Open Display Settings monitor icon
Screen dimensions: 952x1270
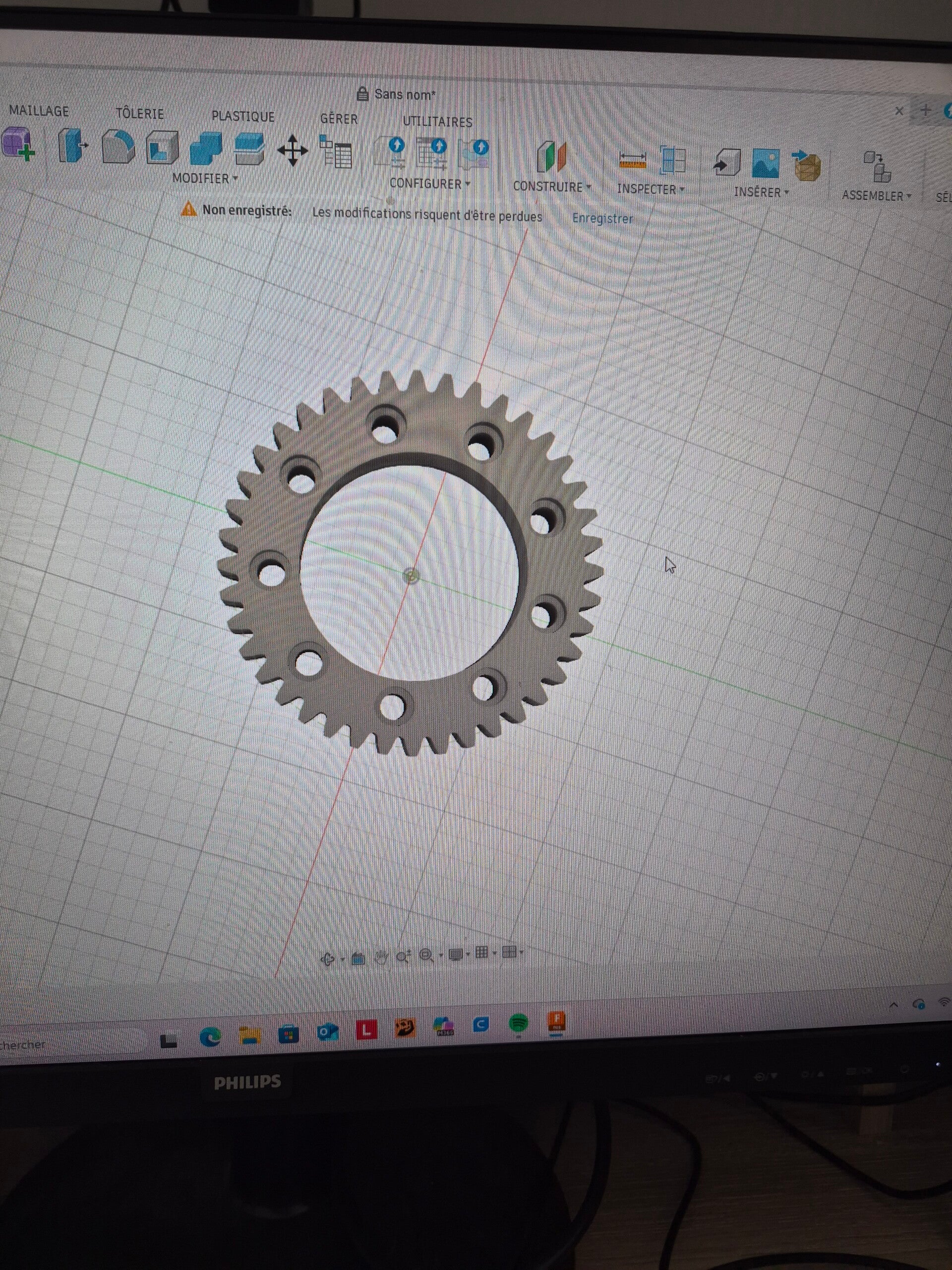coord(456,954)
